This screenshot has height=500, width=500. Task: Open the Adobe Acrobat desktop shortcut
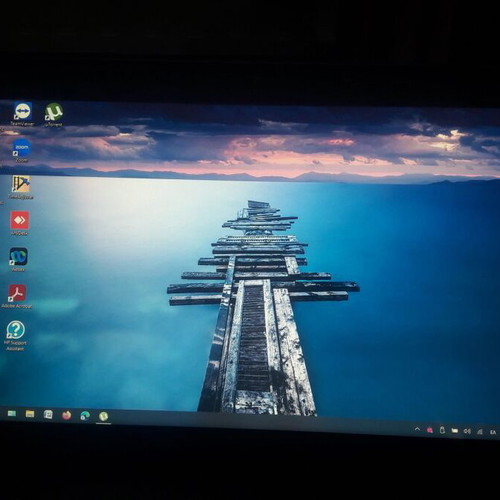[17, 296]
